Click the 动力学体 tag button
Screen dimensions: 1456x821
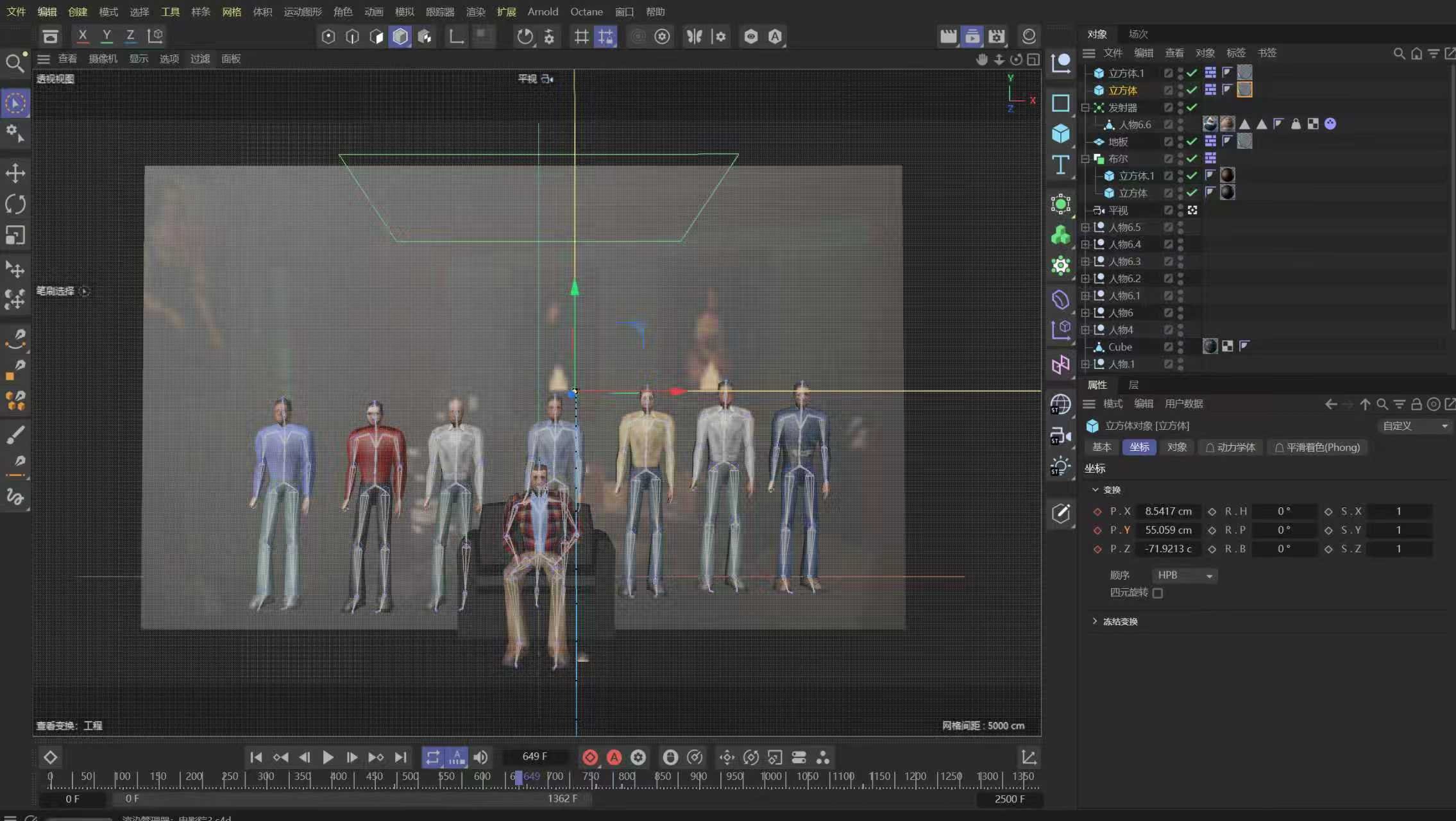pyautogui.click(x=1230, y=448)
